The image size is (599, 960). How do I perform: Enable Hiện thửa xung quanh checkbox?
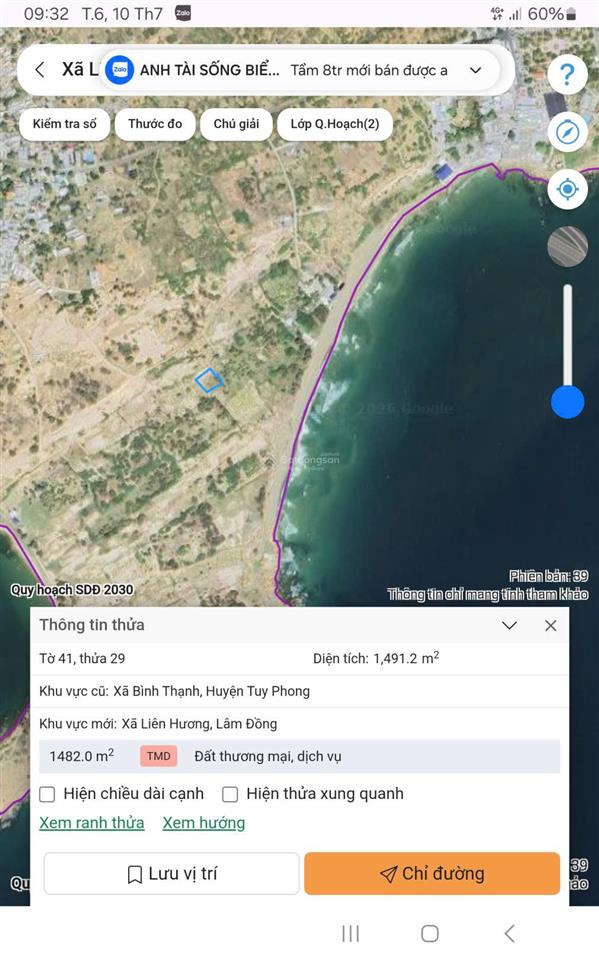point(230,794)
